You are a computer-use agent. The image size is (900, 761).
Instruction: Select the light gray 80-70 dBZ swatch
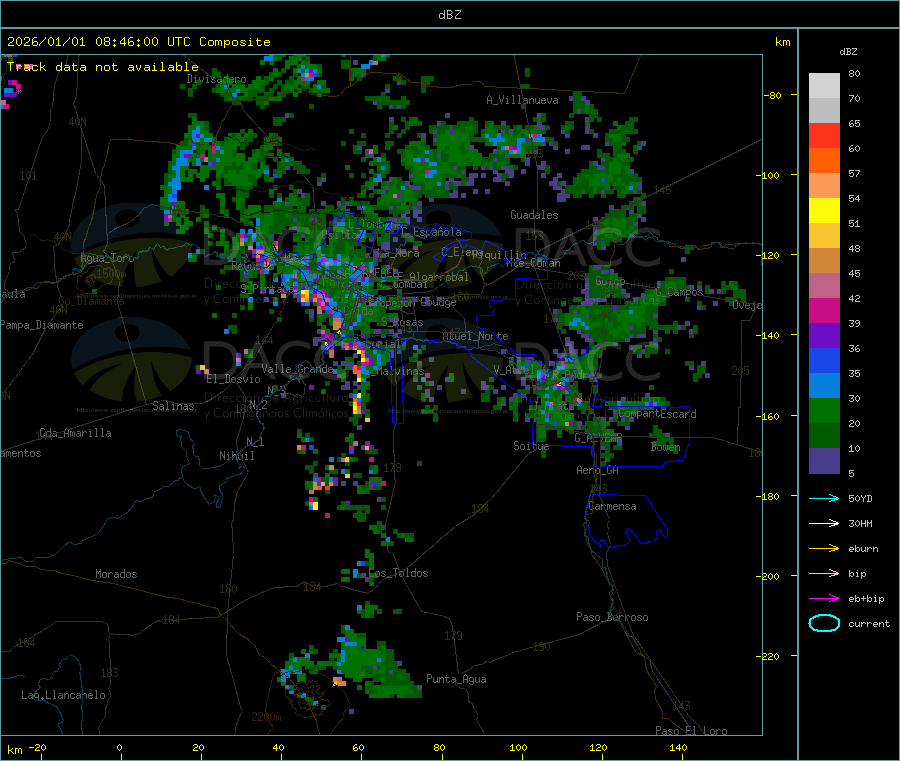click(824, 86)
